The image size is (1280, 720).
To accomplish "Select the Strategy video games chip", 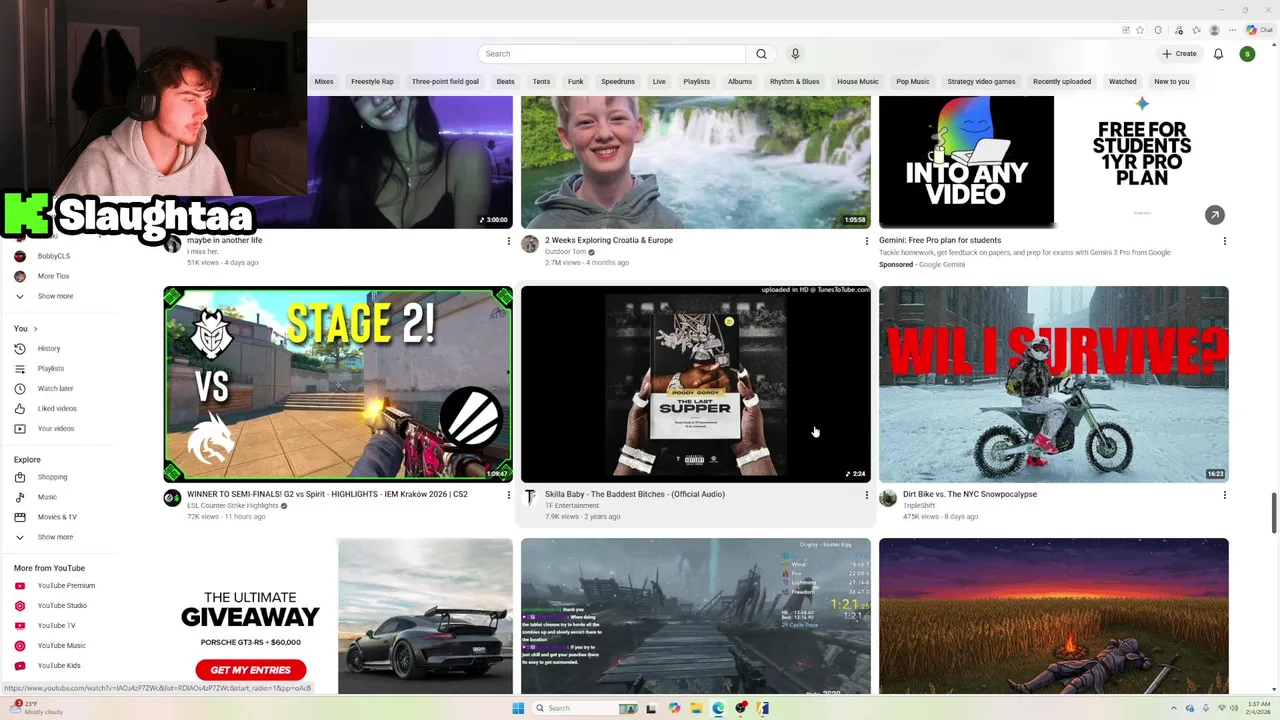I will point(981,82).
